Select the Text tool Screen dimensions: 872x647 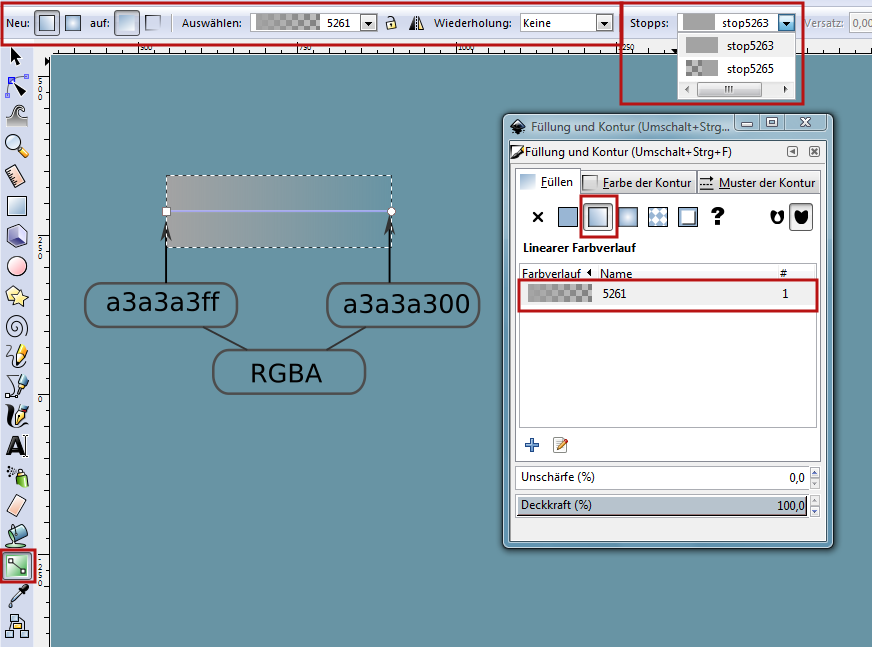click(x=17, y=445)
